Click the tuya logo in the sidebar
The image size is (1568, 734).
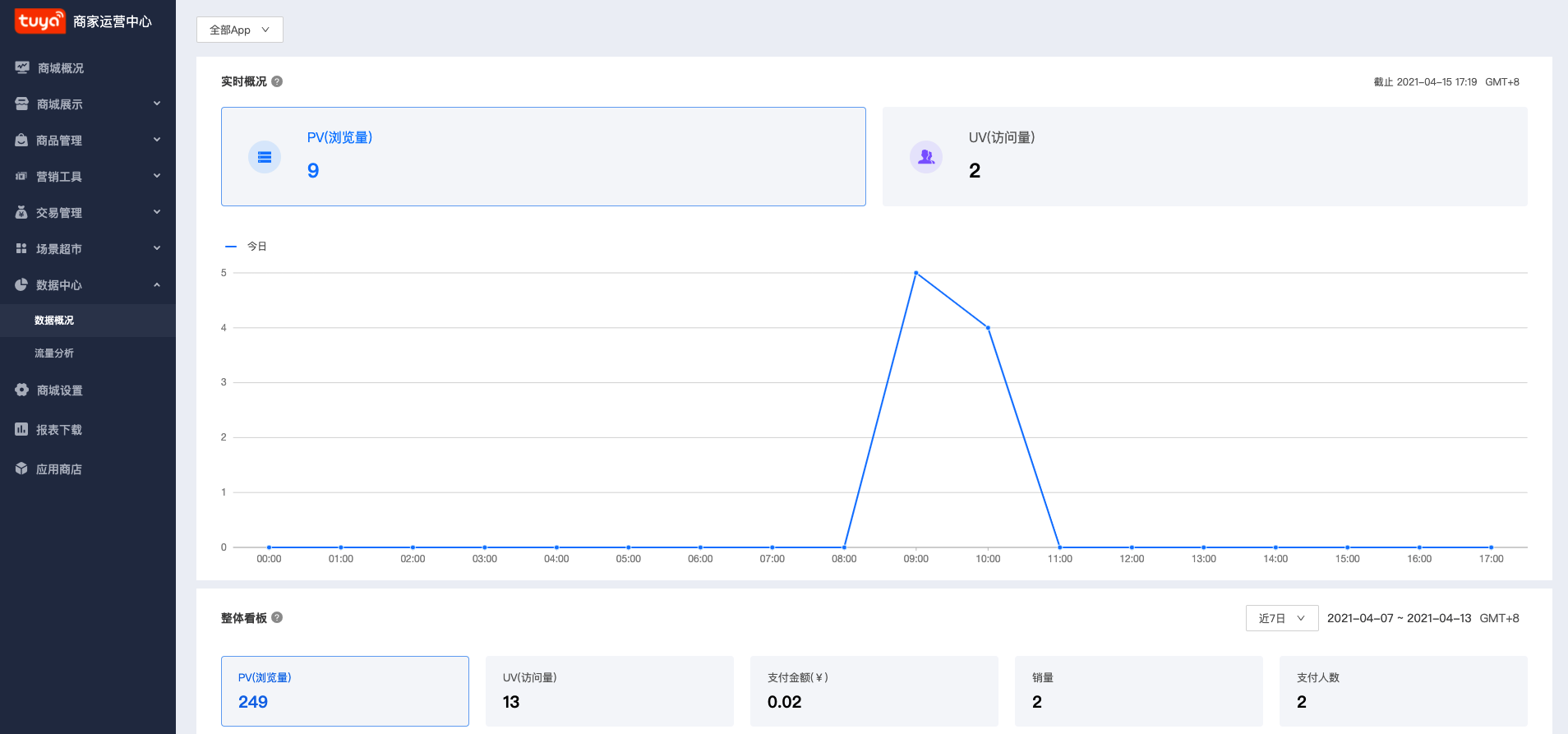39,21
